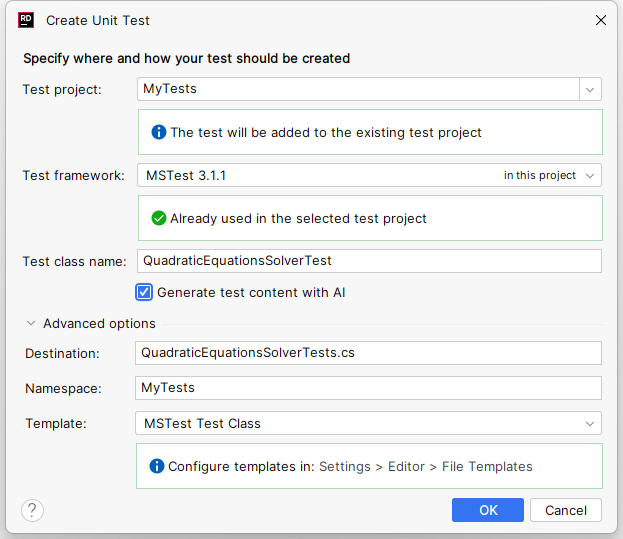Click the MyTests test project combo box
This screenshot has width=623, height=539.
pos(356,89)
